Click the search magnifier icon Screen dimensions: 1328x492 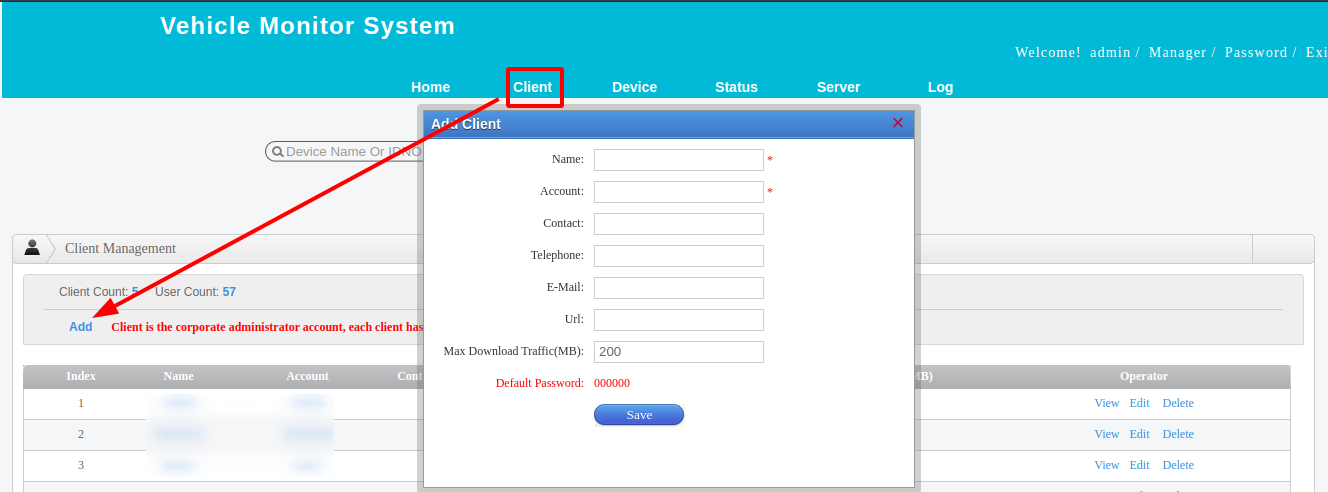pyautogui.click(x=277, y=152)
